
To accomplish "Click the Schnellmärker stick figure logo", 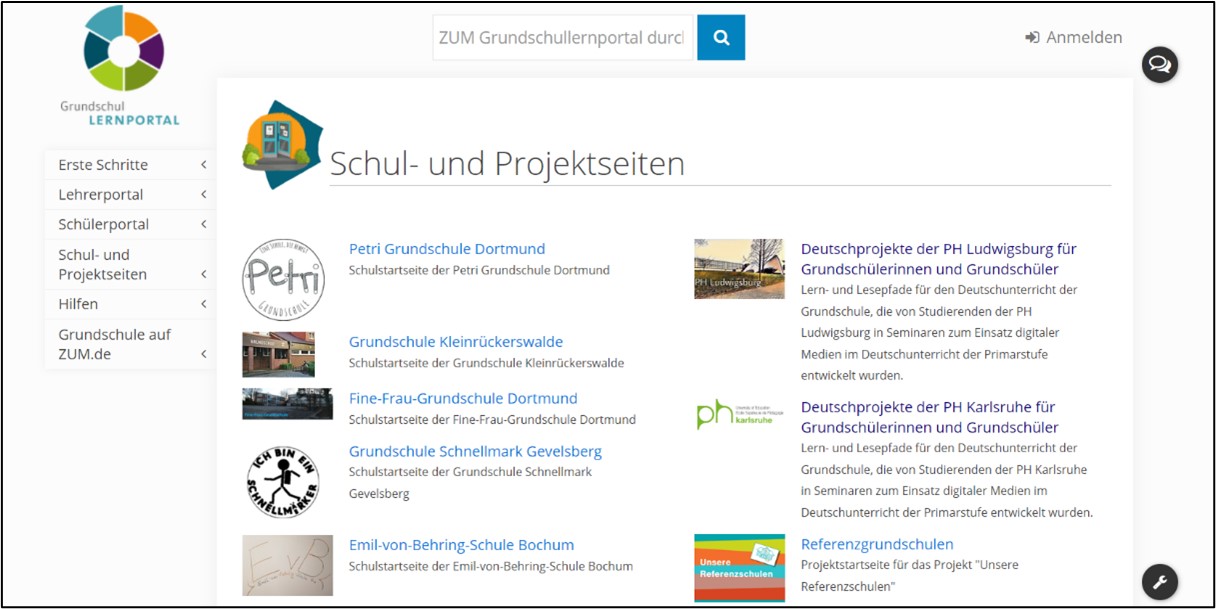I will 283,482.
